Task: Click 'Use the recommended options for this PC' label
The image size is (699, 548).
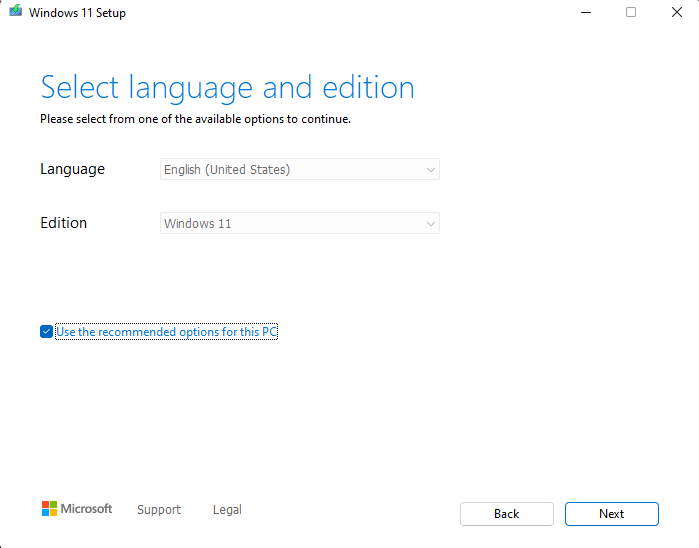Action: [x=166, y=332]
